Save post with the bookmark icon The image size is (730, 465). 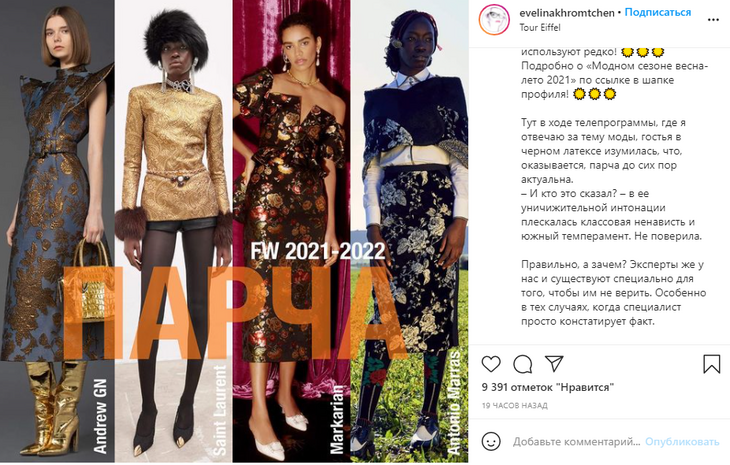coord(711,364)
